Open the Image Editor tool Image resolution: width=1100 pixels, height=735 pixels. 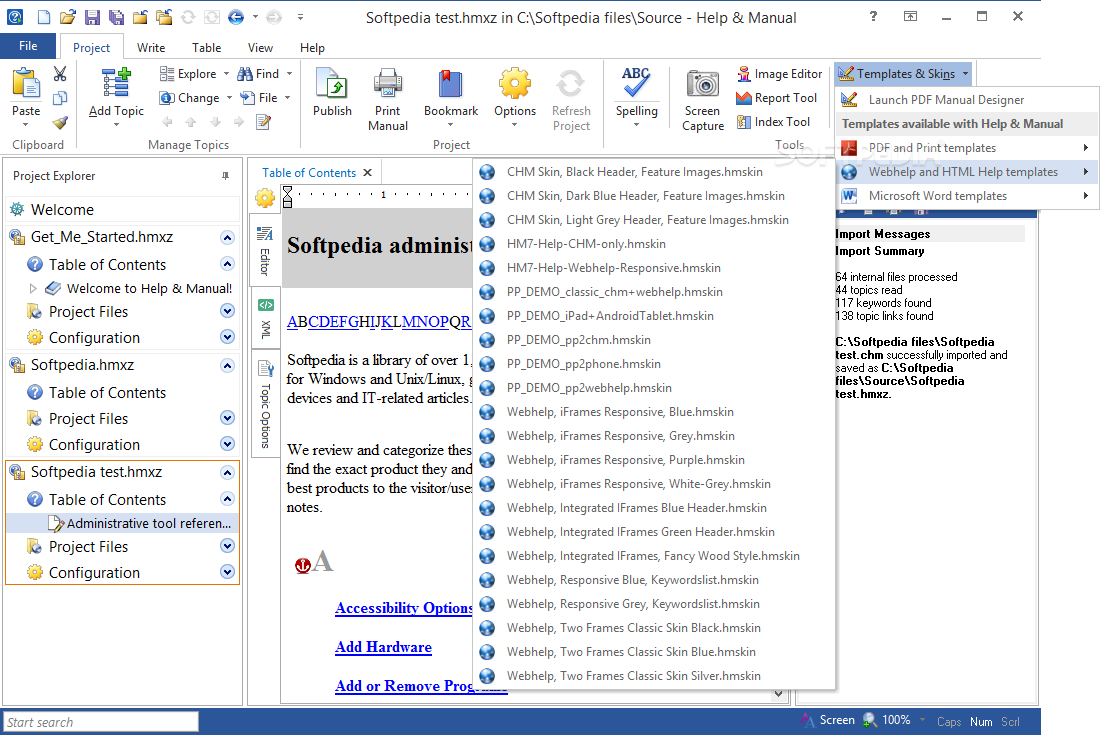(779, 74)
